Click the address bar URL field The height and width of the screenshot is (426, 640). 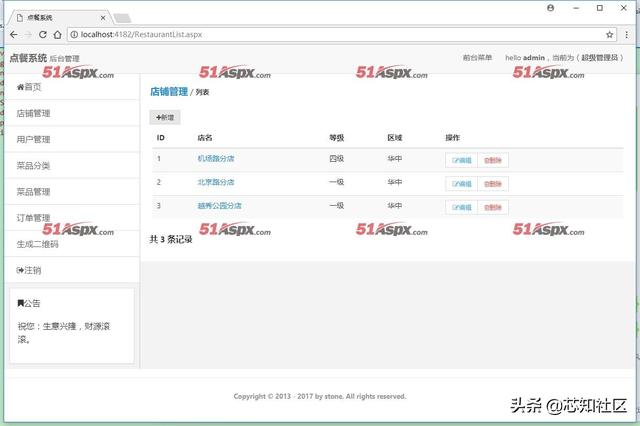[339, 35]
